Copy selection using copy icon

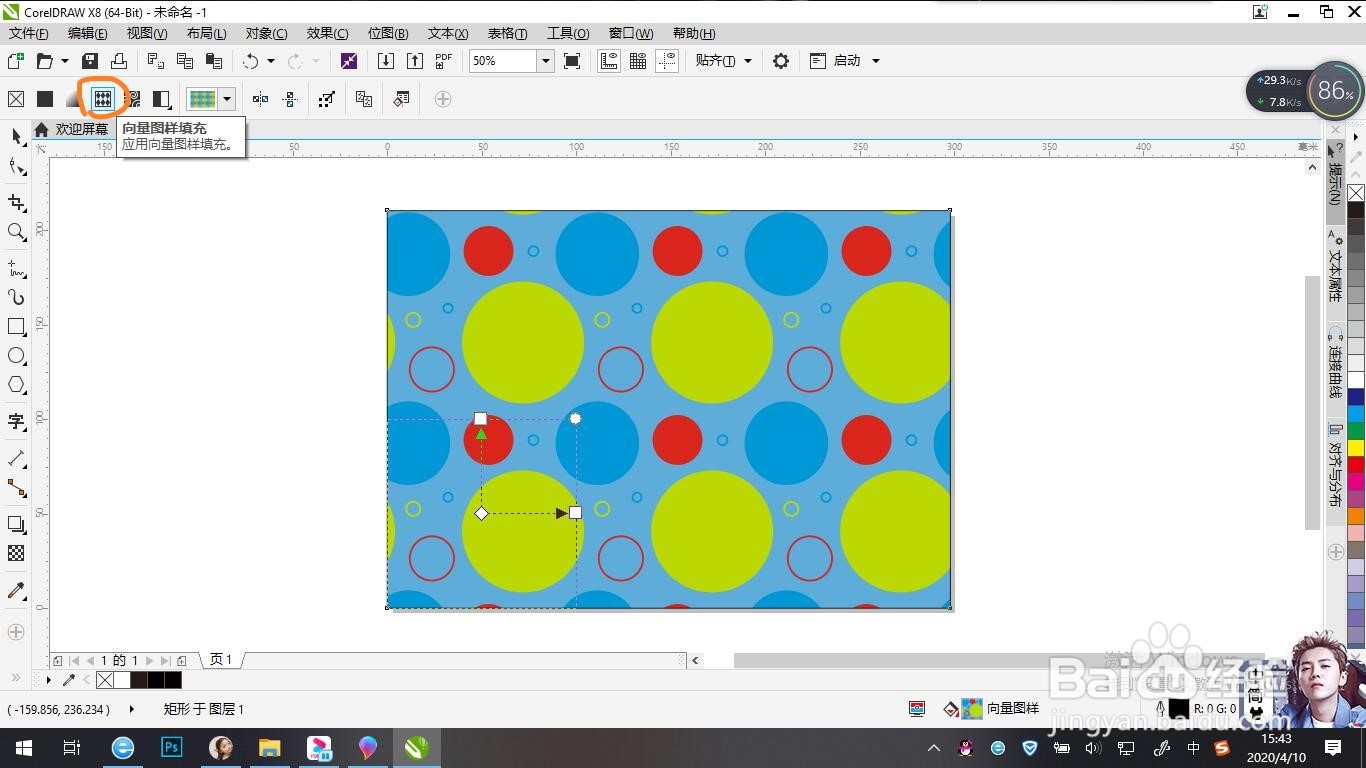pyautogui.click(x=185, y=61)
